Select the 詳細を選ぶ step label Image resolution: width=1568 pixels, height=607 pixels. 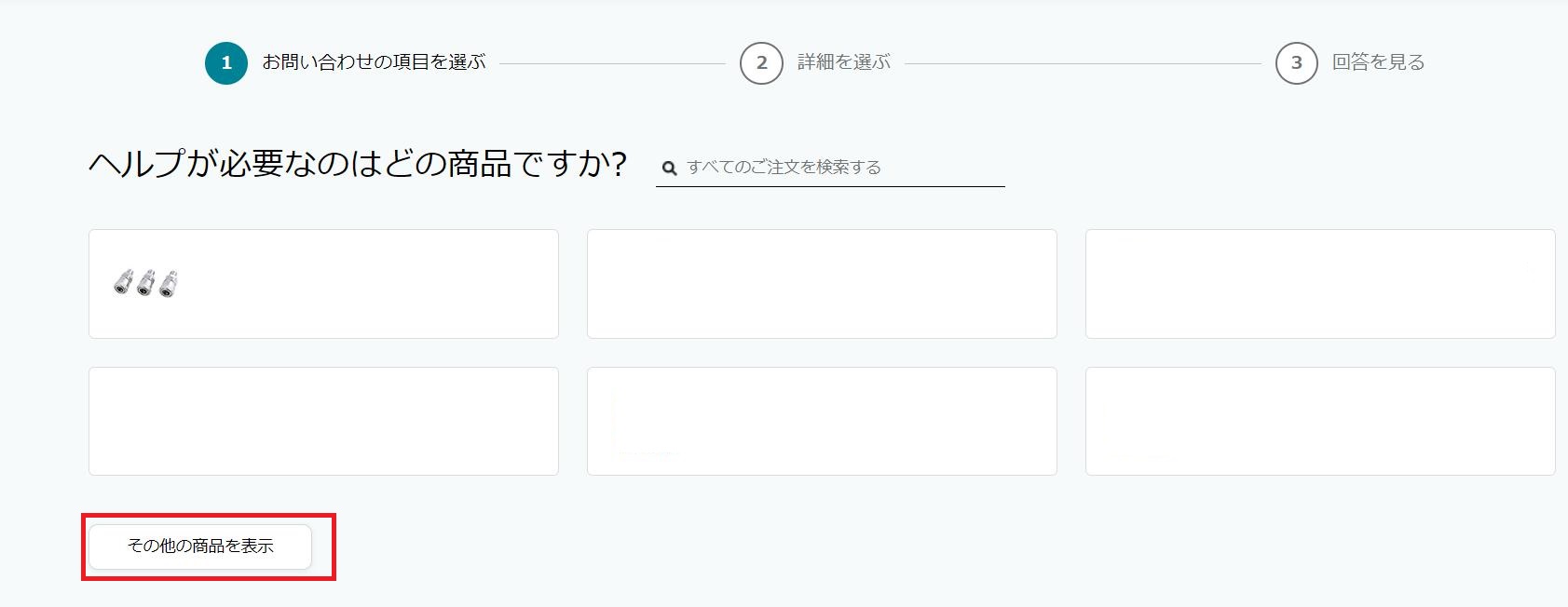(844, 62)
